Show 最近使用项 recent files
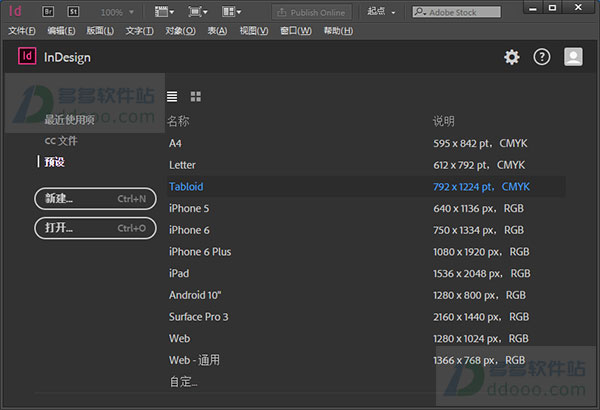 [x=69, y=120]
